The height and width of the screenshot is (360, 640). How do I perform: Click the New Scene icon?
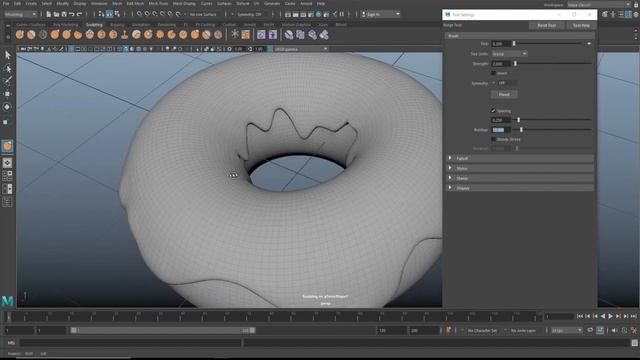pos(48,14)
